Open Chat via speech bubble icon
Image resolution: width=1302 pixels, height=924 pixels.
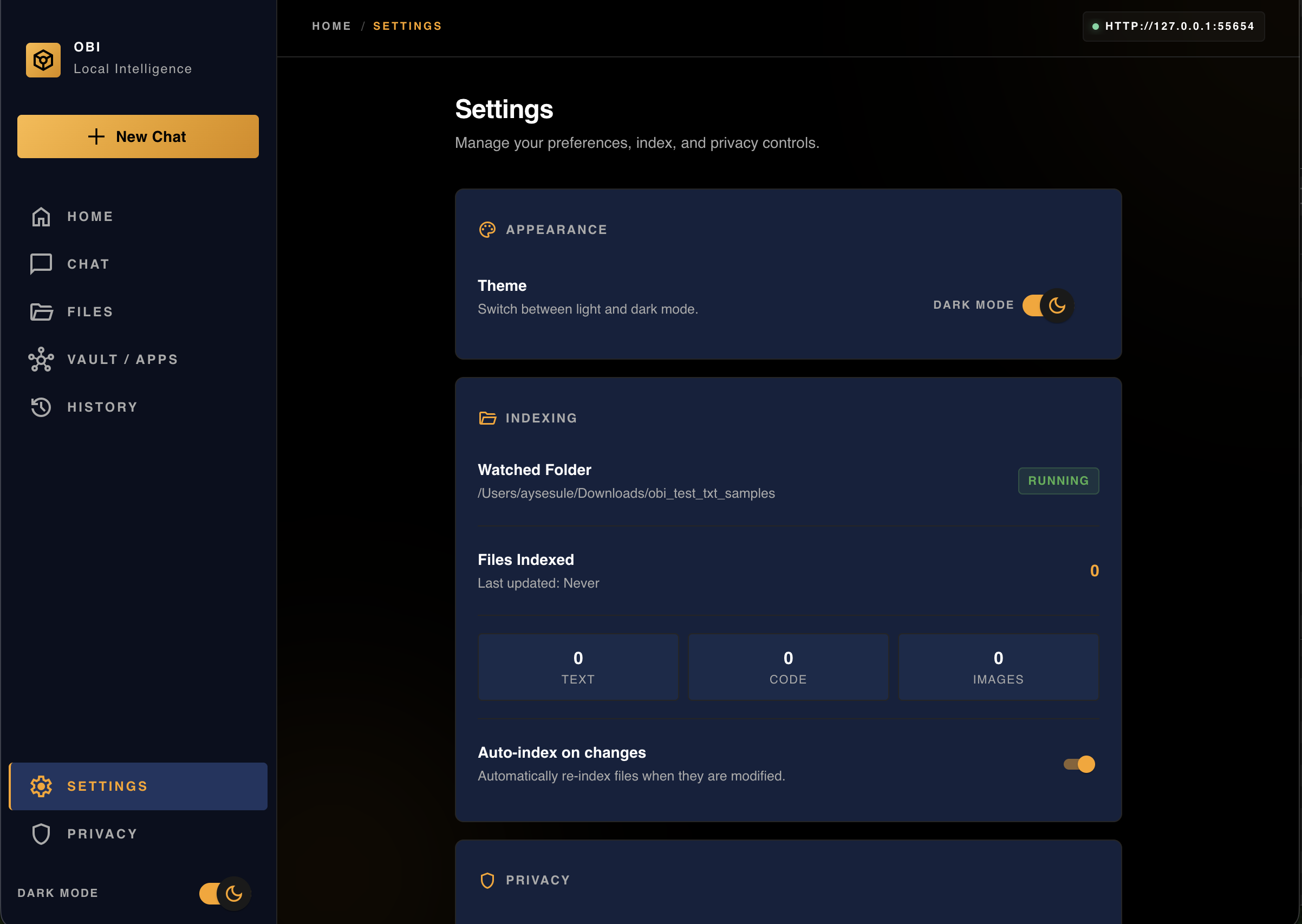click(x=41, y=264)
